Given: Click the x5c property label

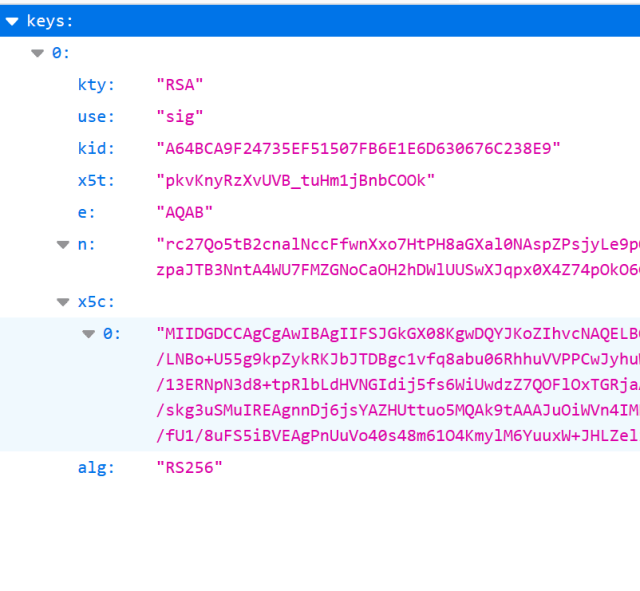Looking at the screenshot, I should 96,301.
